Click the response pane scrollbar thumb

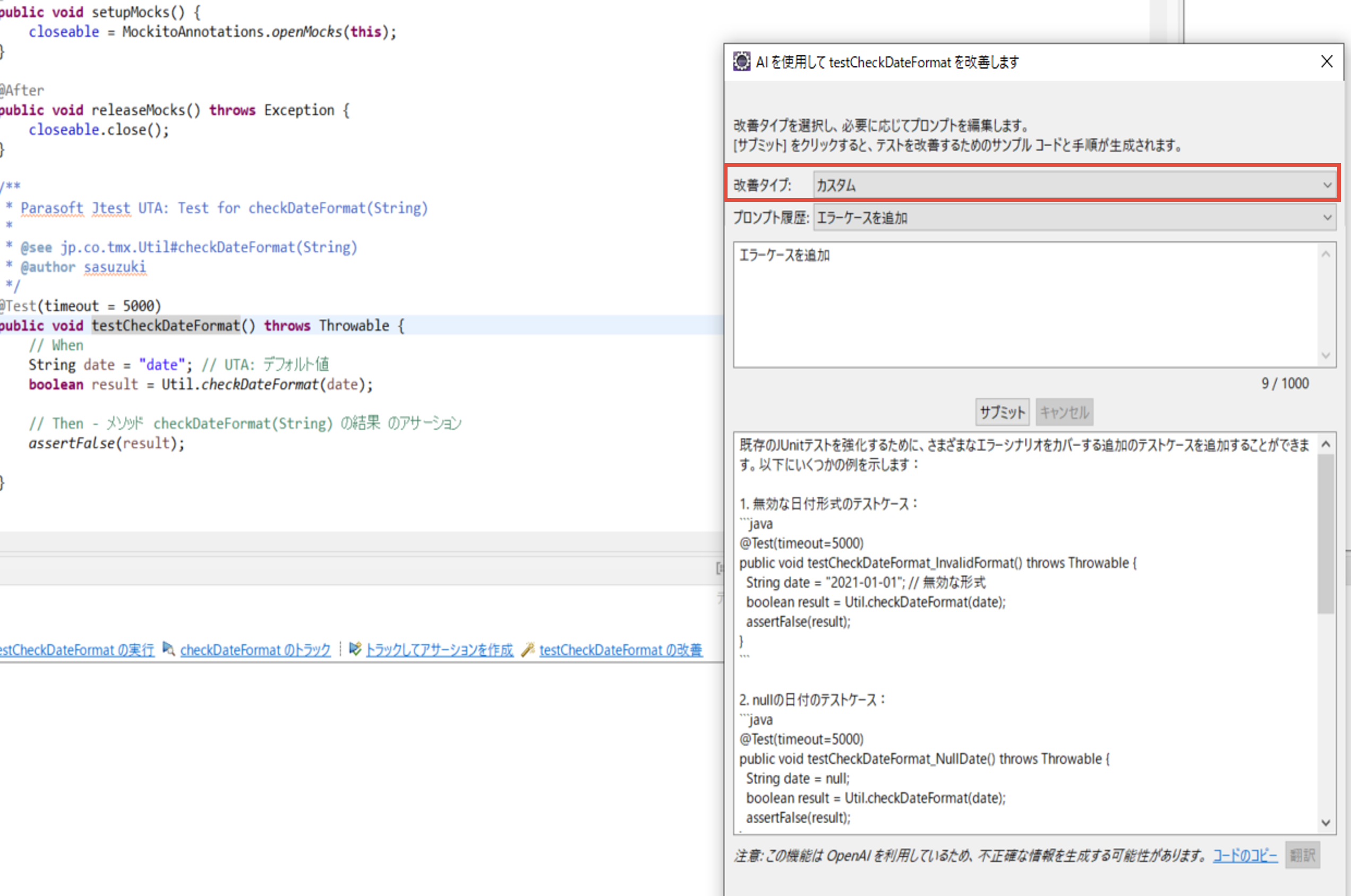point(1326,534)
